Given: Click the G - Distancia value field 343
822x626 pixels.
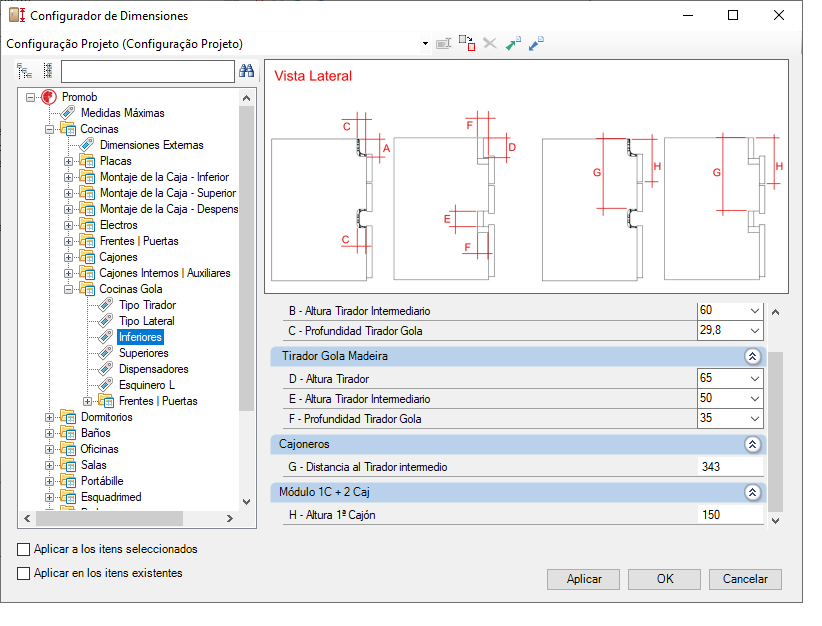Looking at the screenshot, I should [x=730, y=467].
